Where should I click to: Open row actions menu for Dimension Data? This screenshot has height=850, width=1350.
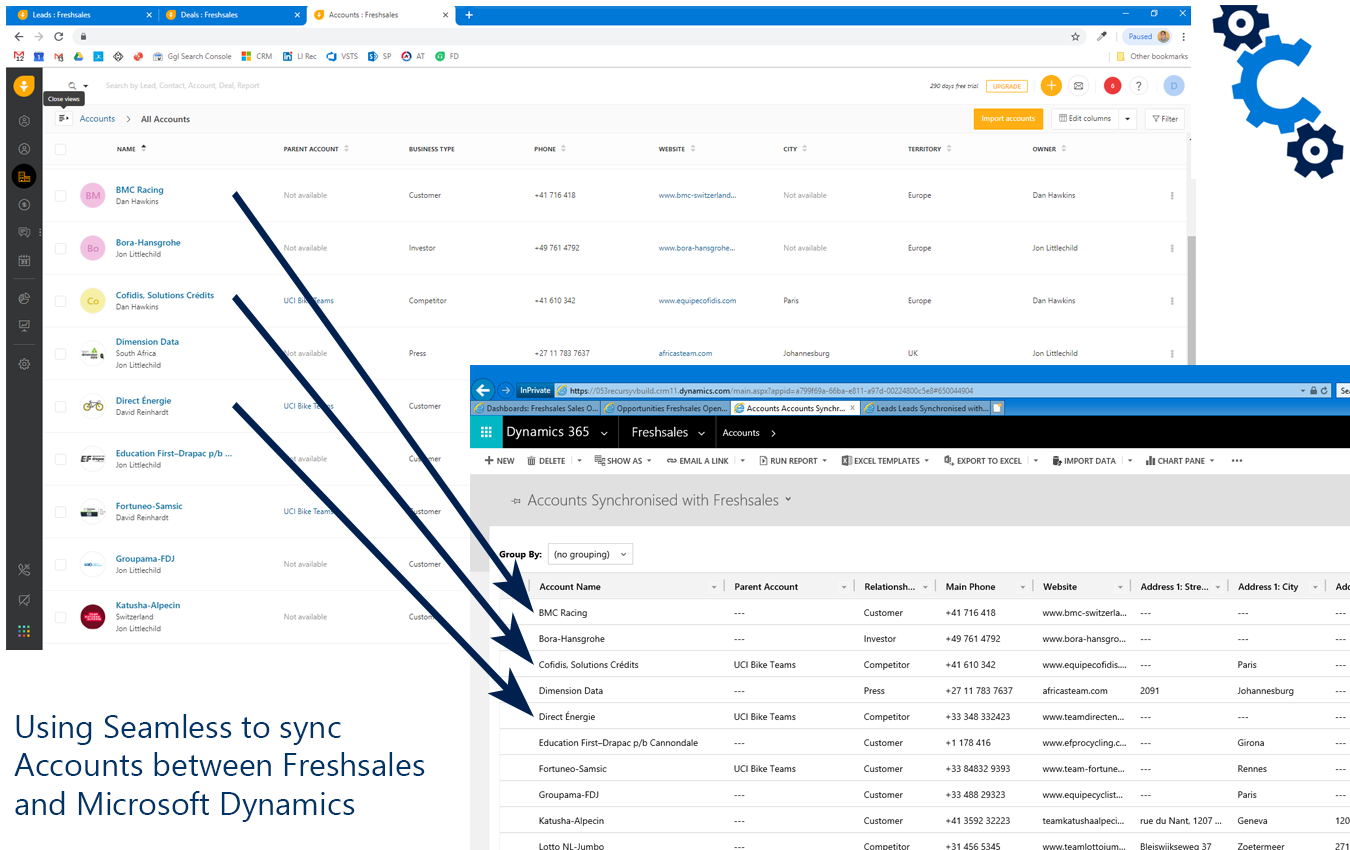pos(1172,354)
